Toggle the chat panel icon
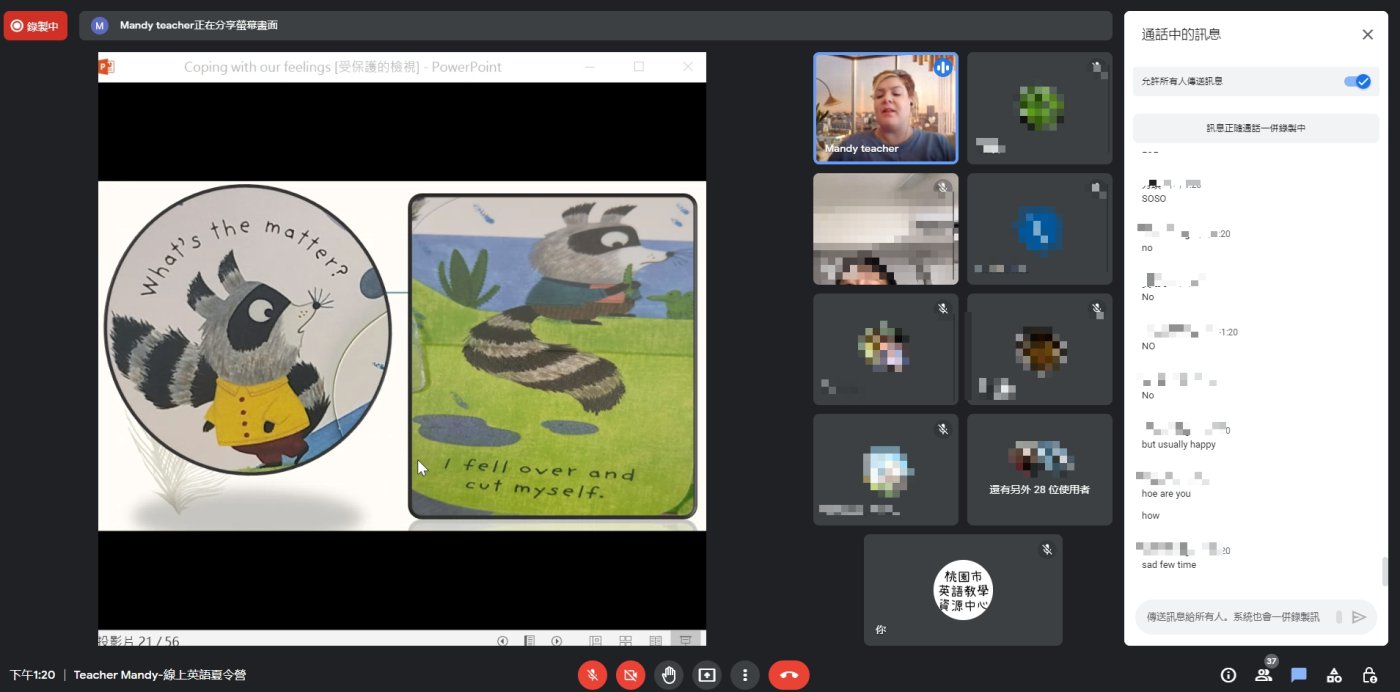This screenshot has height=692, width=1400. (x=1299, y=675)
